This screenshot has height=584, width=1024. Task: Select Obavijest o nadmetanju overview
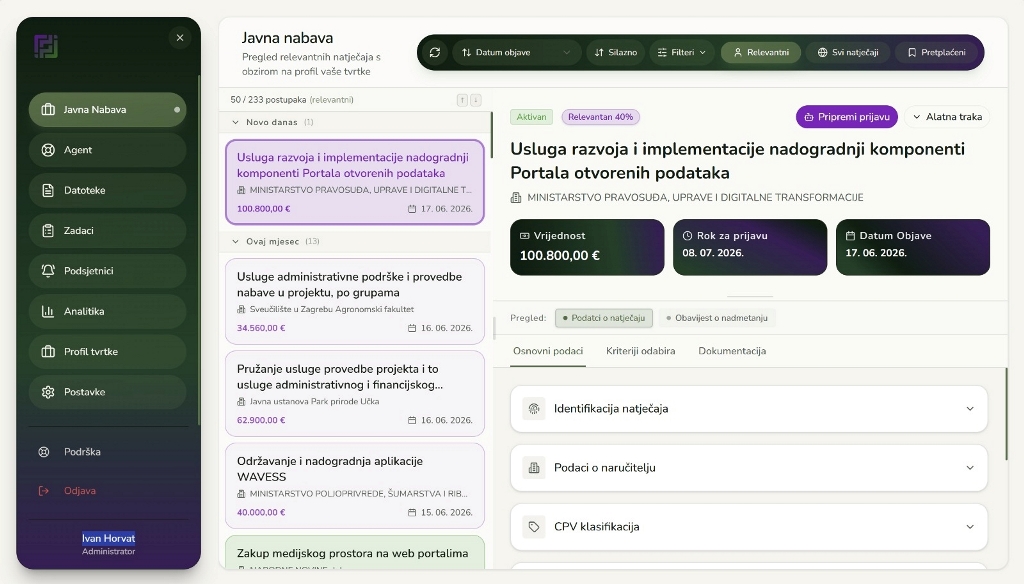click(716, 318)
